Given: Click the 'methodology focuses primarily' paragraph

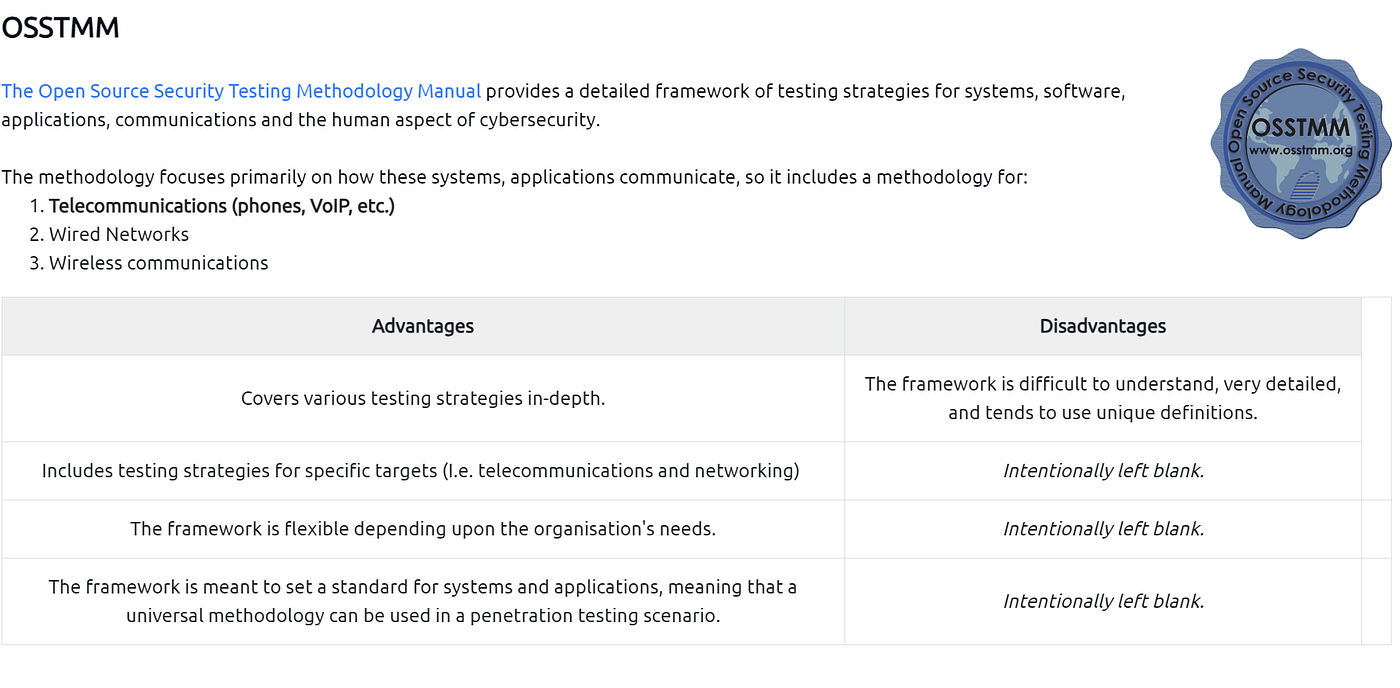Looking at the screenshot, I should [514, 178].
